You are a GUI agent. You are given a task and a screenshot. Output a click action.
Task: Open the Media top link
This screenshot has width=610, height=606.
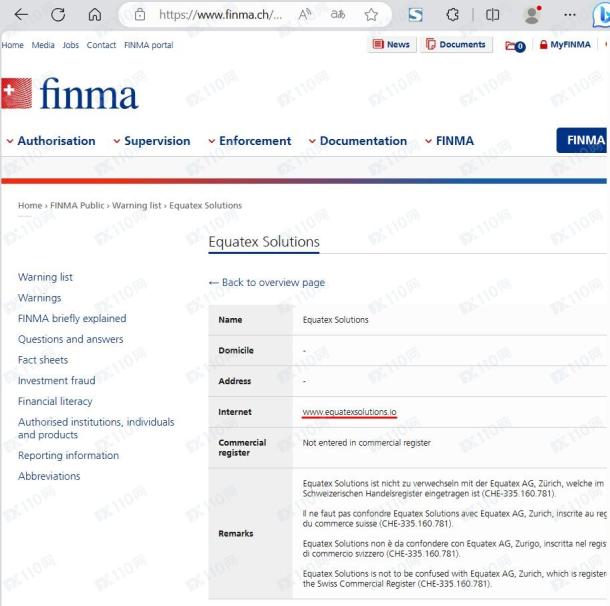tap(43, 45)
